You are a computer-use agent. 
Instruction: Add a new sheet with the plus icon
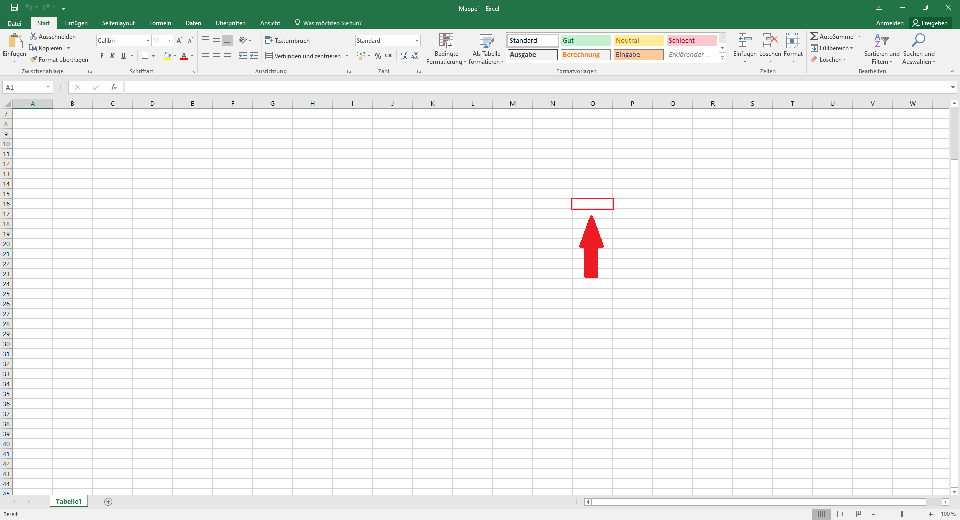point(108,502)
